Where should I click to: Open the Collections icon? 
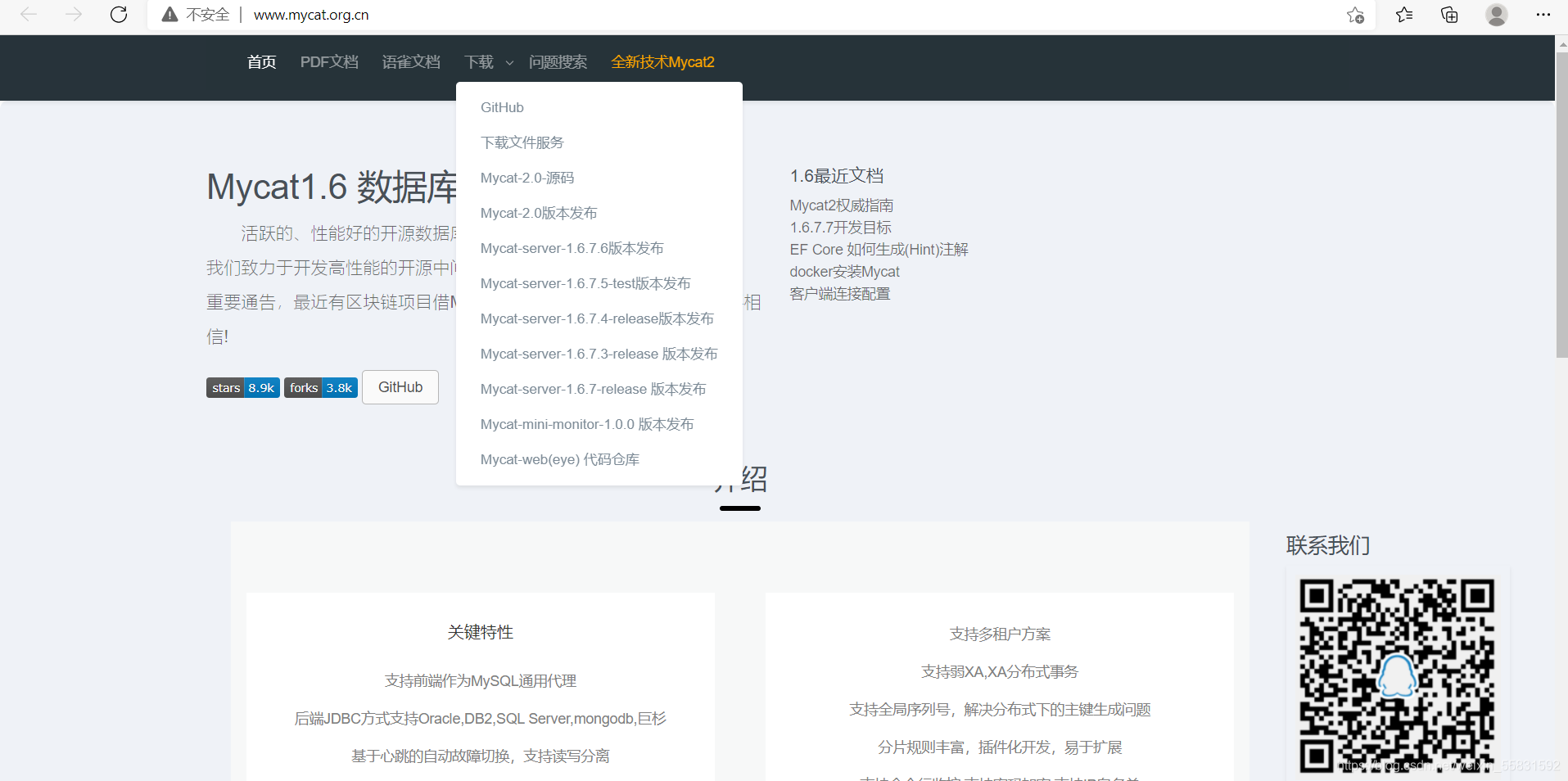pyautogui.click(x=1449, y=15)
